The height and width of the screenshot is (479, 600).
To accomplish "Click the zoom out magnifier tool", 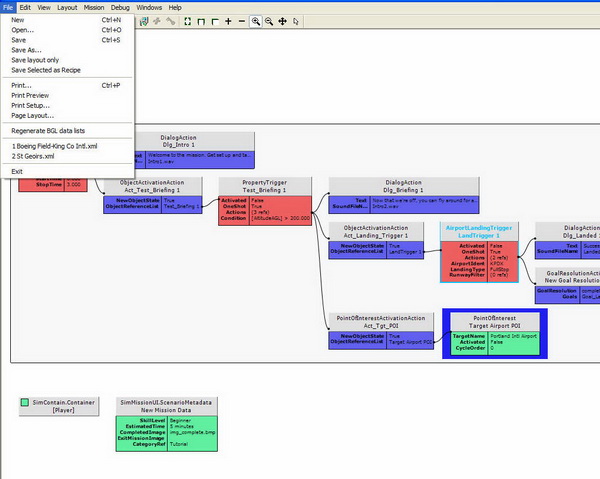I will tap(271, 21).
